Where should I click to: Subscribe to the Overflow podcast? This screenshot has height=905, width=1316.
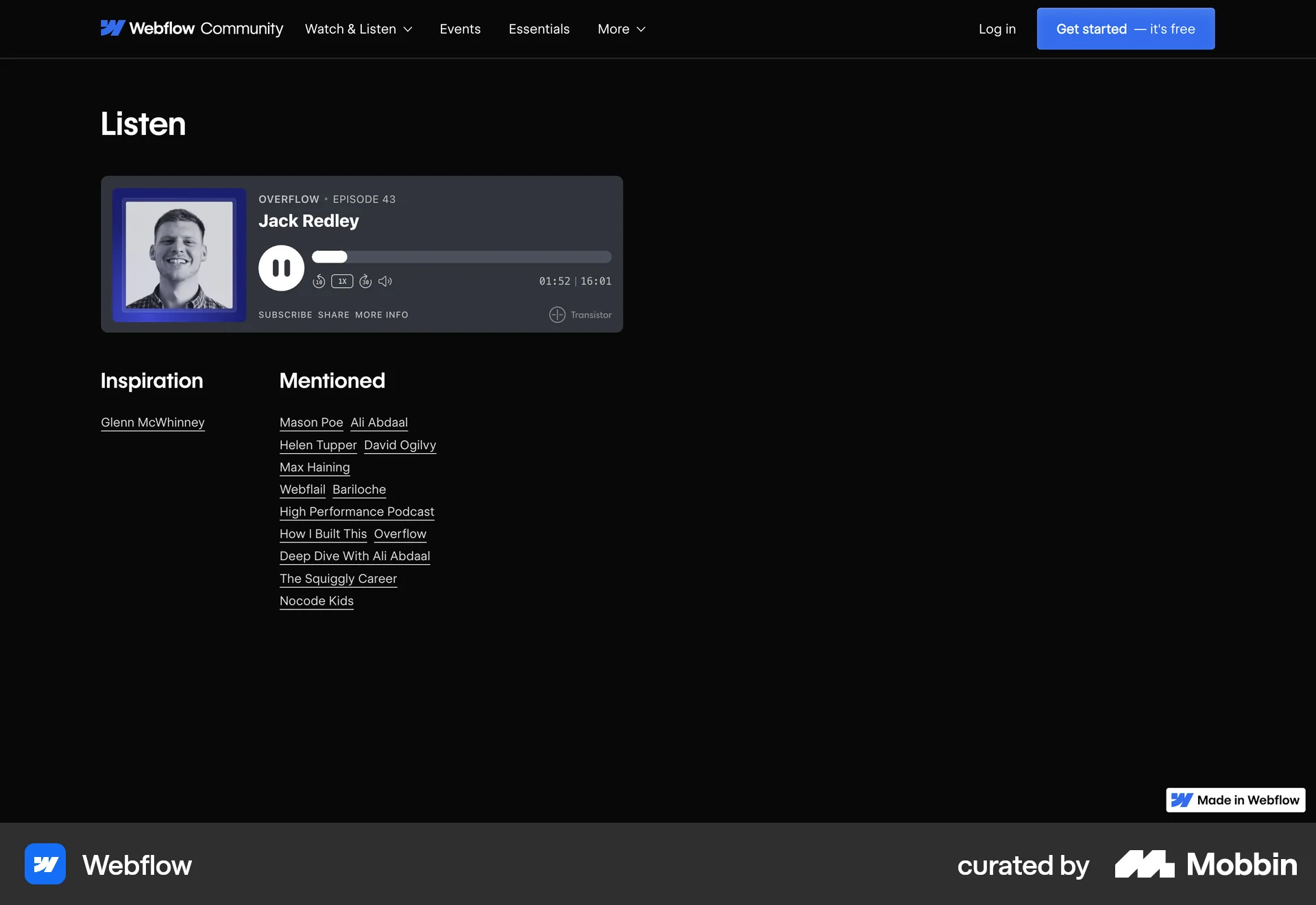(x=285, y=315)
